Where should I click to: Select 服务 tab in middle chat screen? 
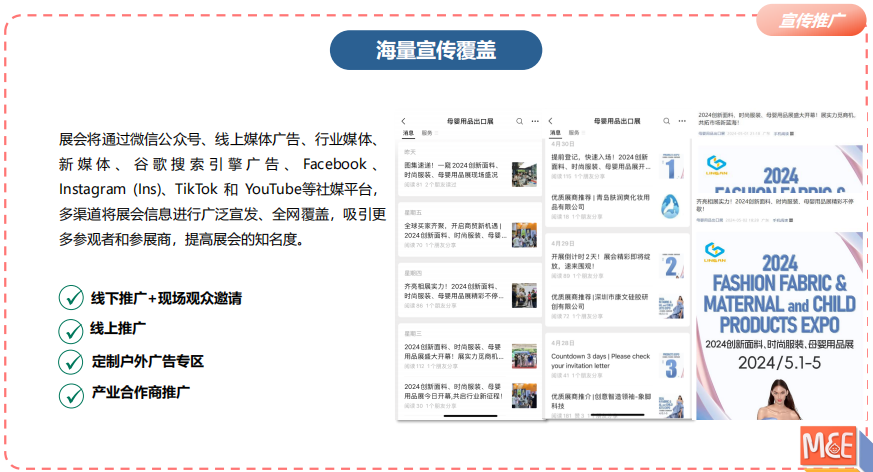pyautogui.click(x=574, y=133)
